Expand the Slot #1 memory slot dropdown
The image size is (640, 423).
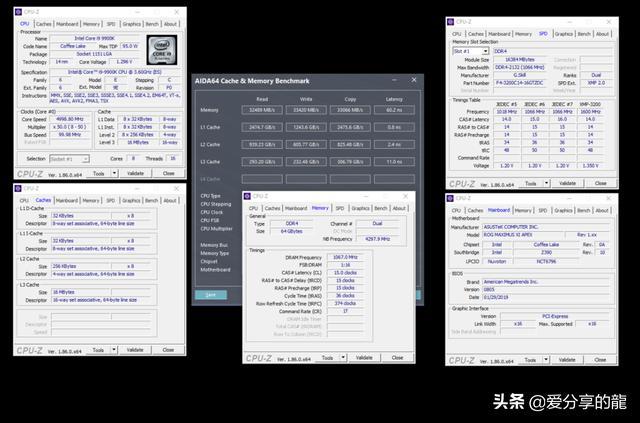pyautogui.click(x=485, y=51)
